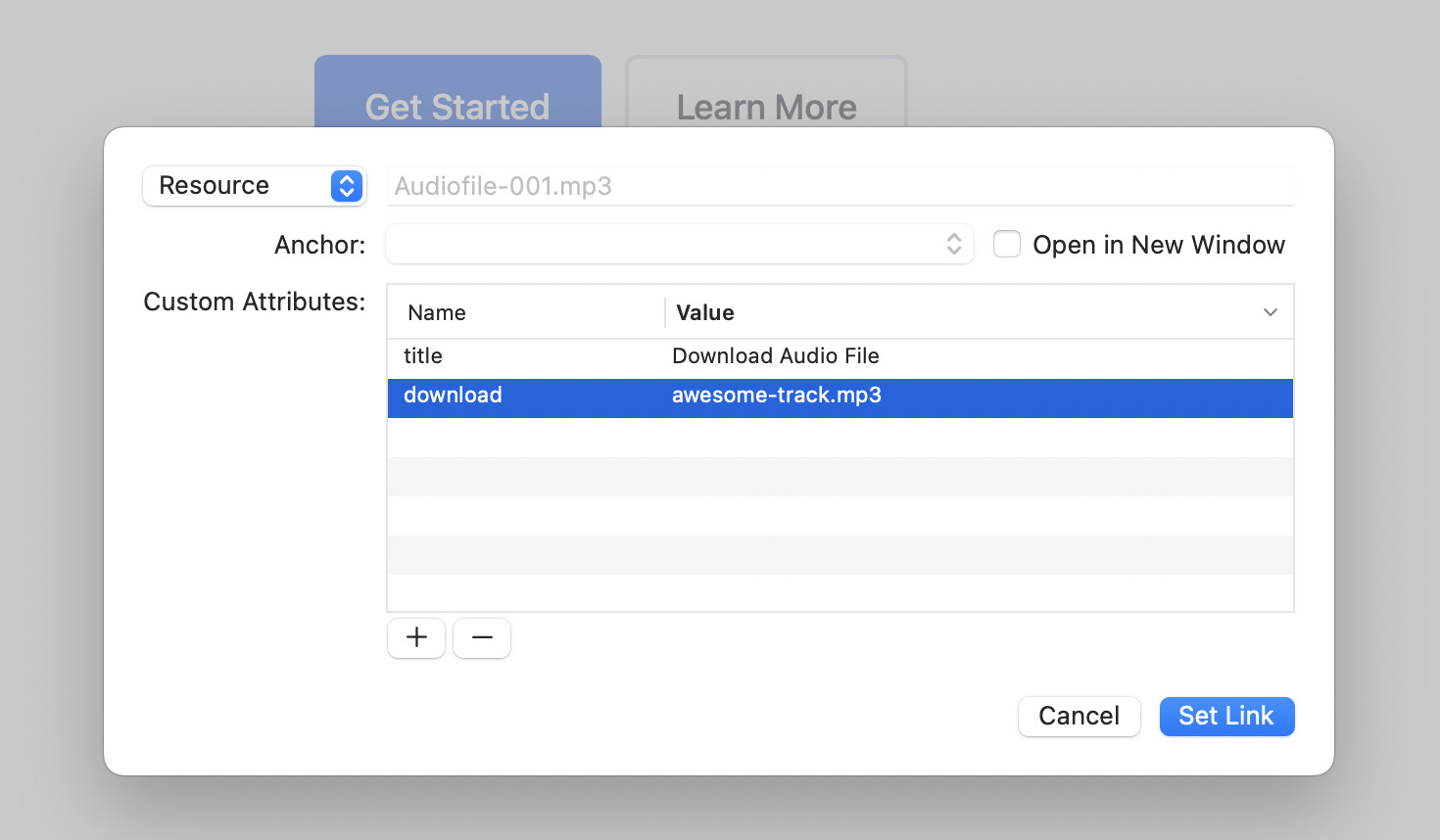The image size is (1440, 840).
Task: Click the Audiofile-001.mp3 resource field
Action: pyautogui.click(x=839, y=186)
